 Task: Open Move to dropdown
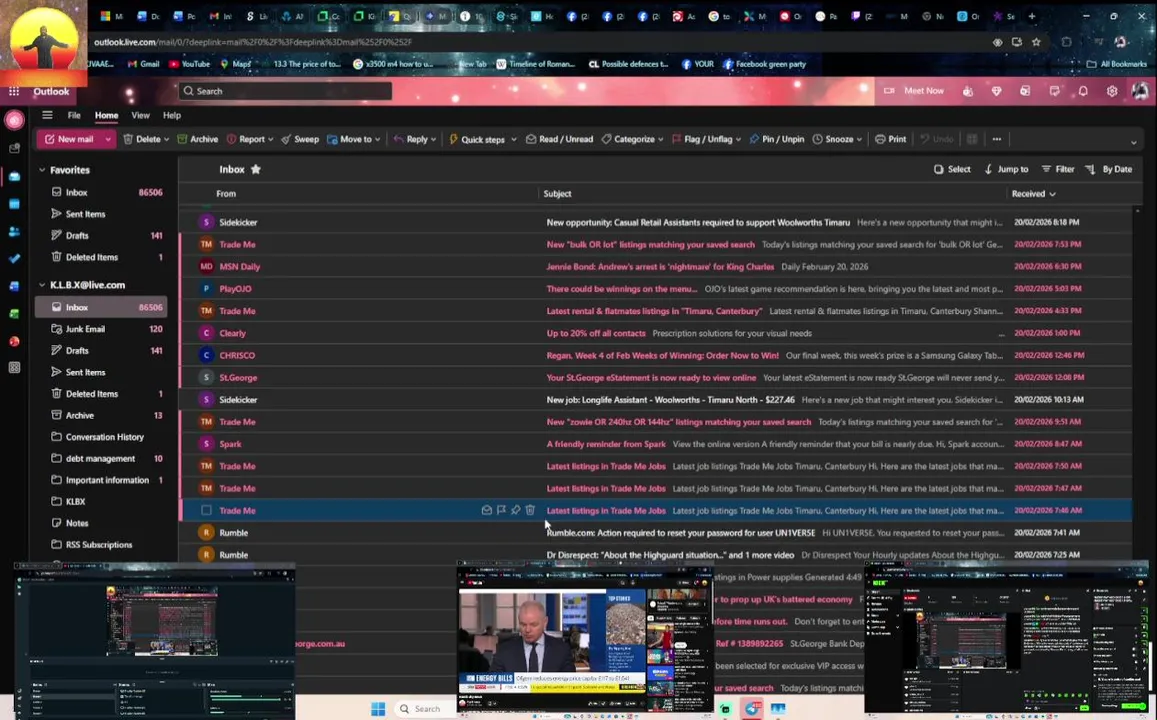click(x=377, y=139)
